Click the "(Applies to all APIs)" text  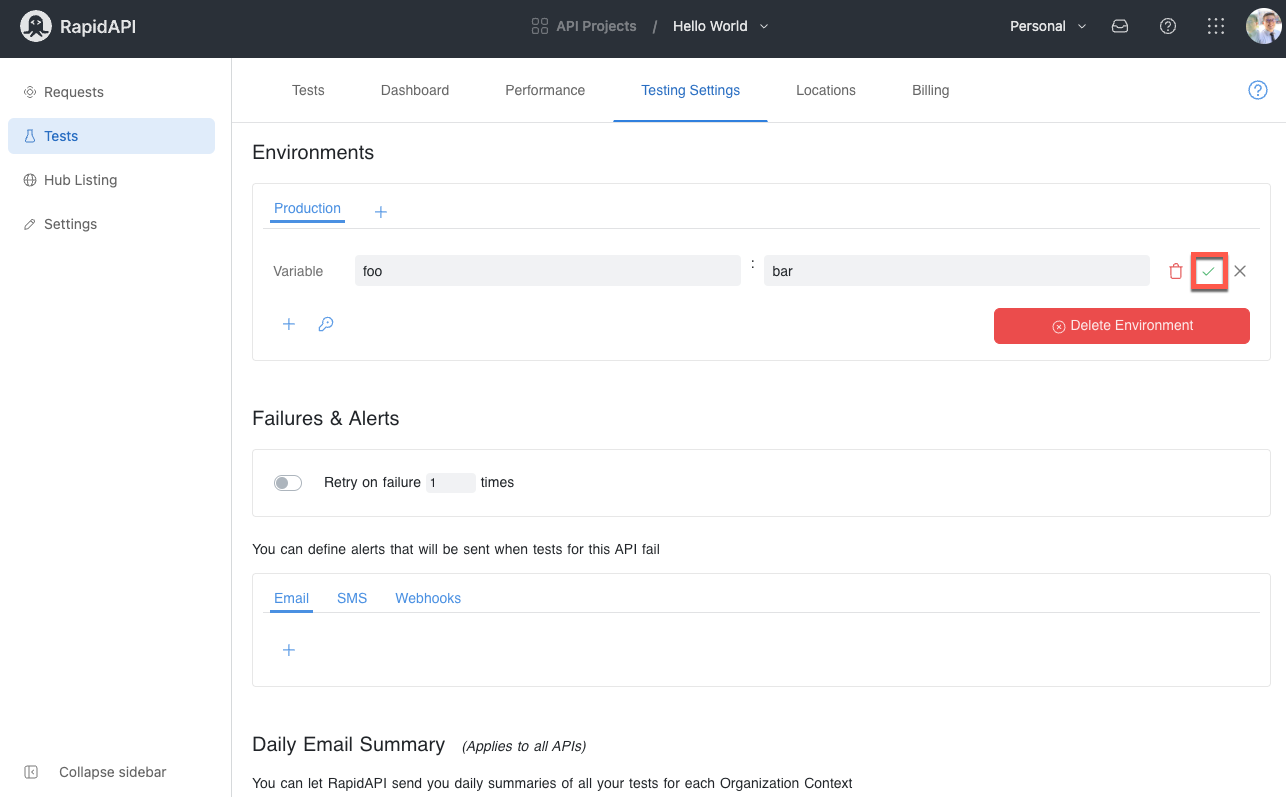coord(524,746)
